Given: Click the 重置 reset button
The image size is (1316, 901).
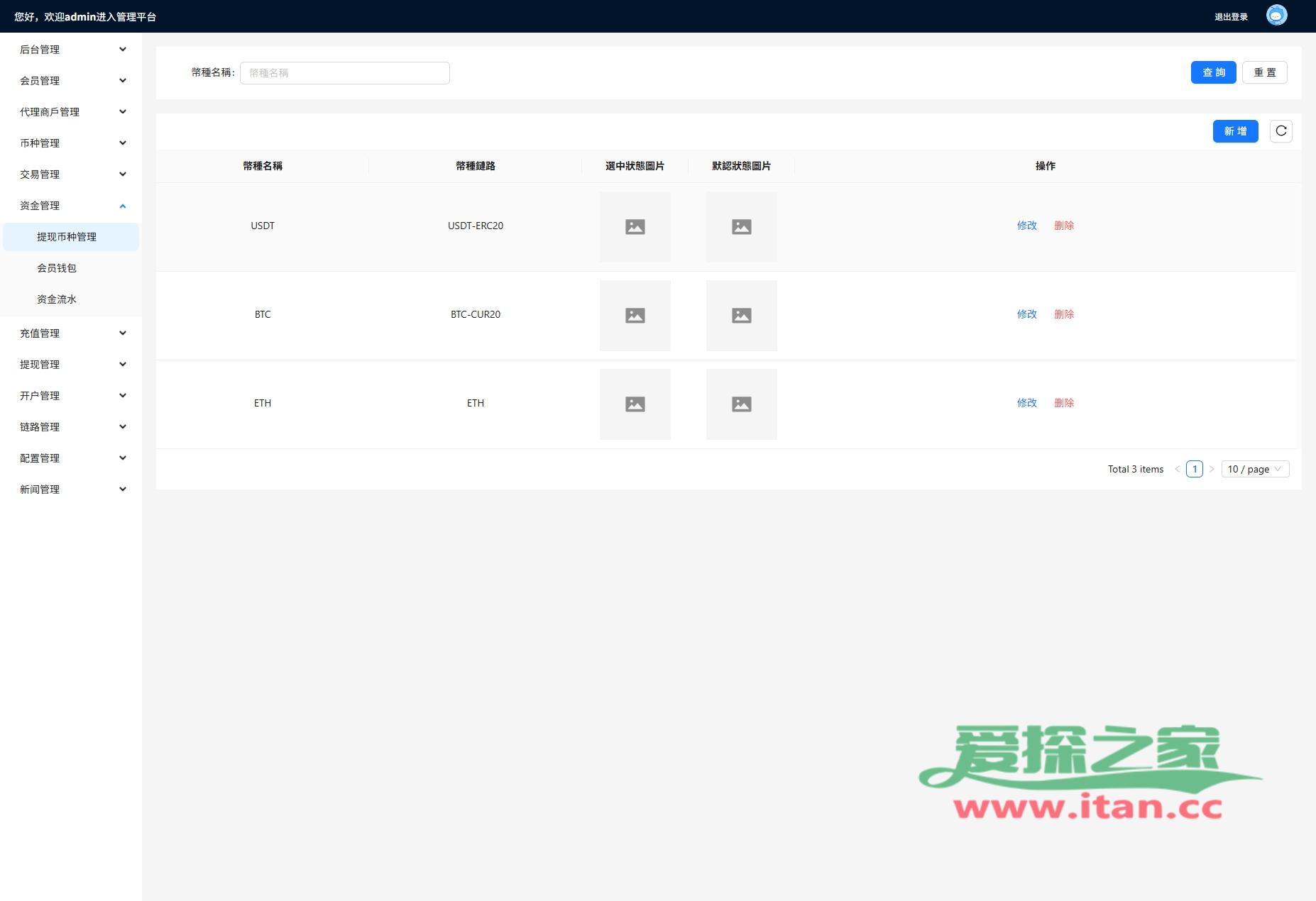Looking at the screenshot, I should click(1264, 72).
